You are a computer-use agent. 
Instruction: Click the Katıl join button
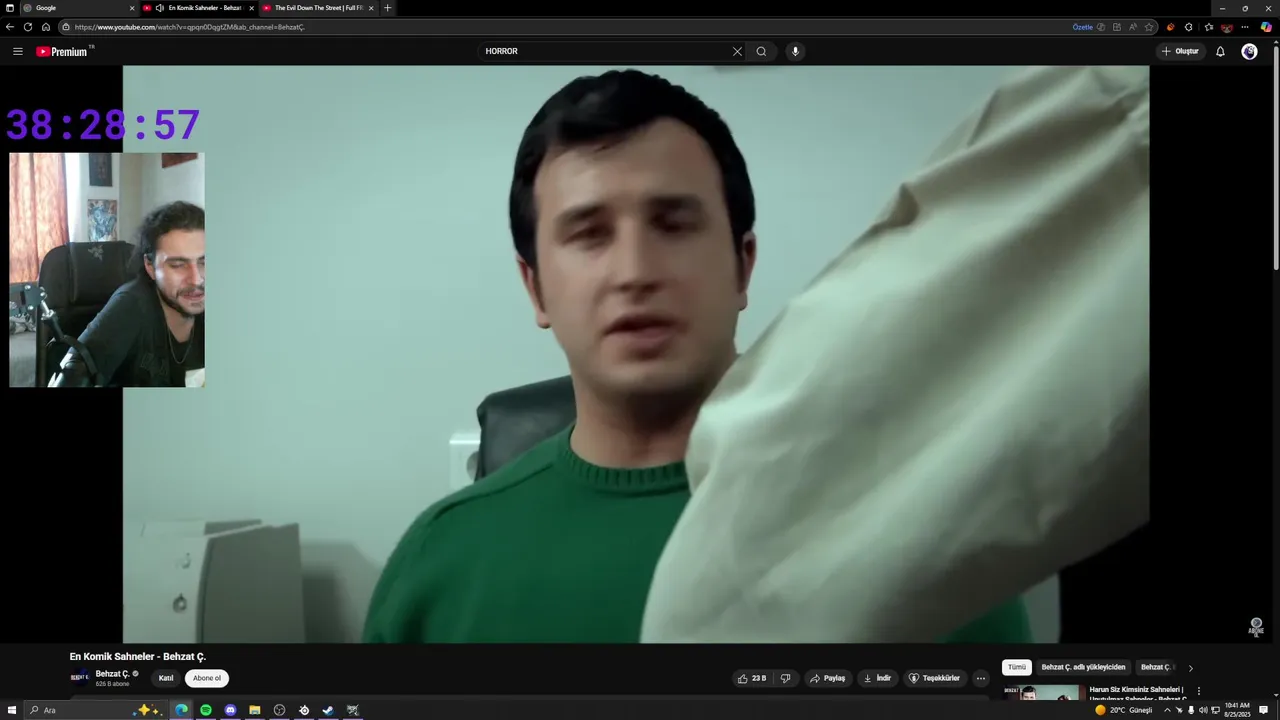click(166, 678)
